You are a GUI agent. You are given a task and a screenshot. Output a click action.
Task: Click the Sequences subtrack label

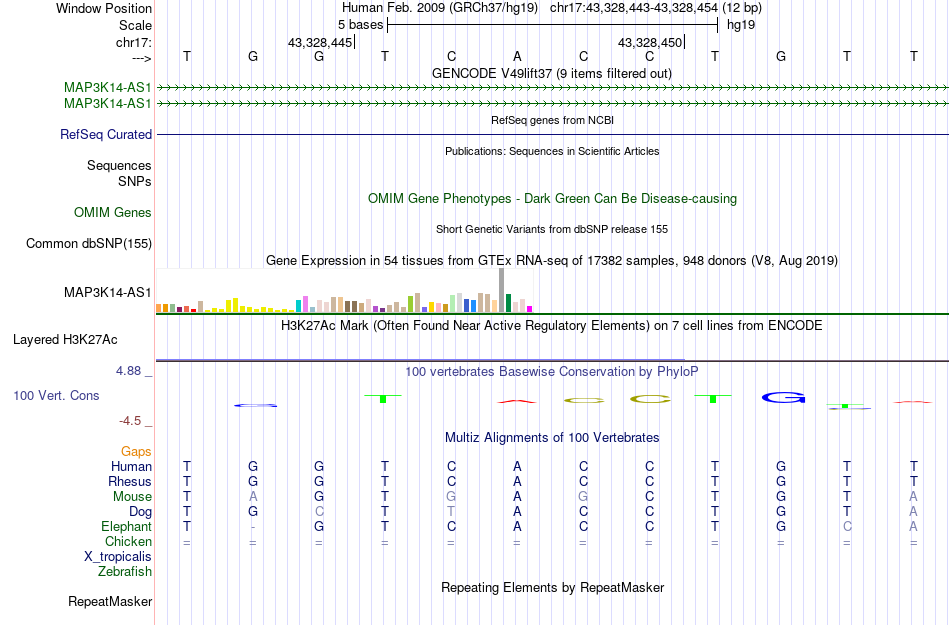click(119, 165)
